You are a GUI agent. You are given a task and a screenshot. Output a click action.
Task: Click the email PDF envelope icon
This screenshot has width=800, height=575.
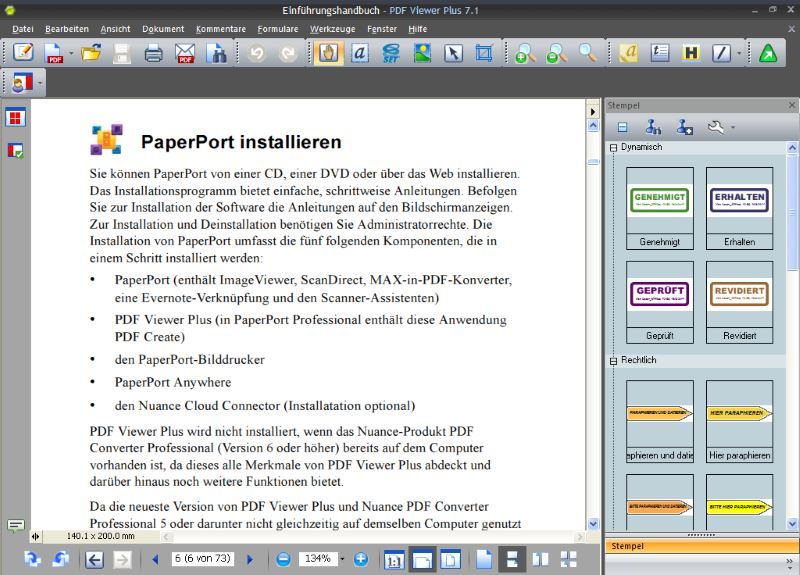tap(185, 53)
